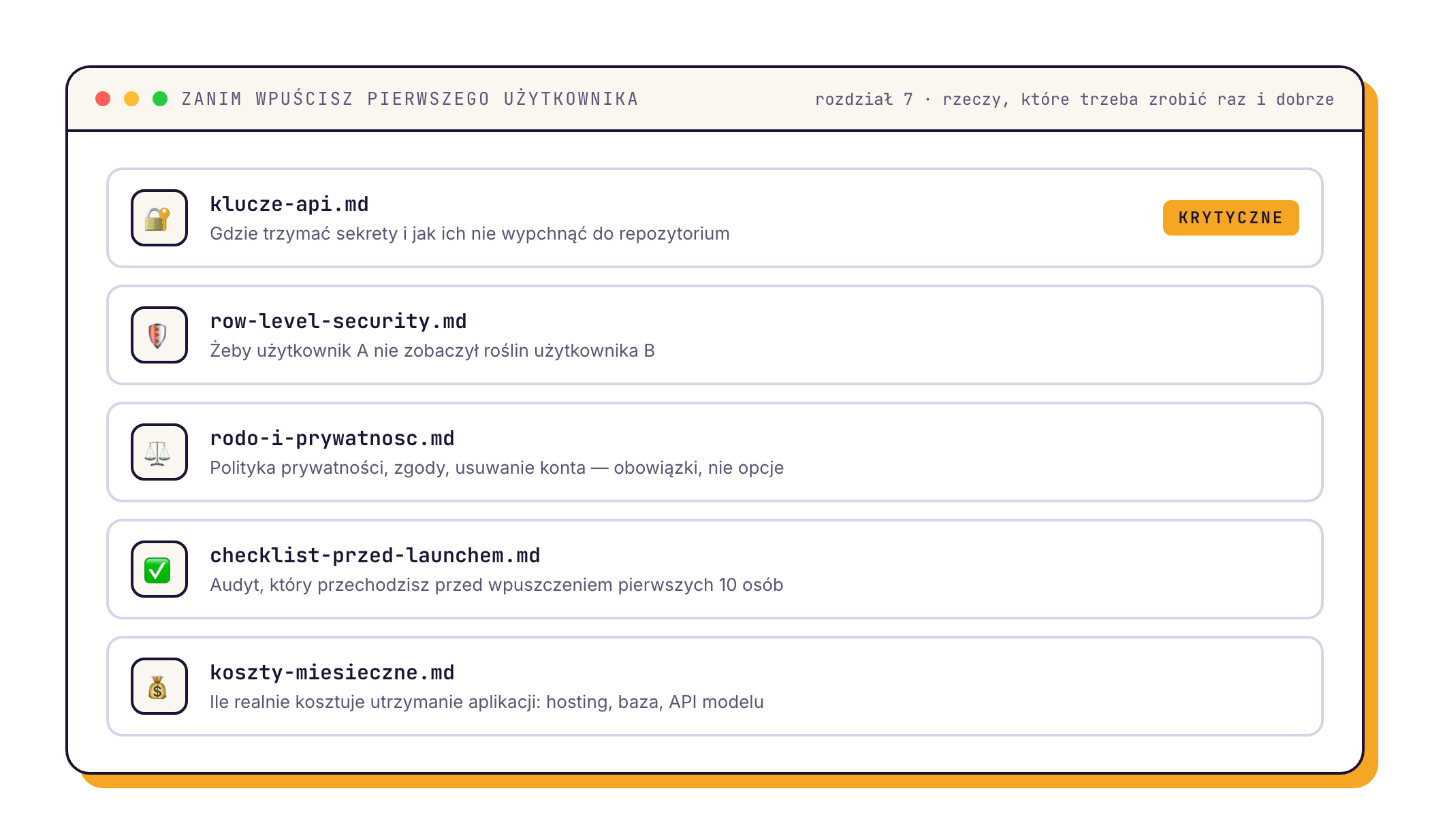This screenshot has height=840, width=1430.
Task: Click the KRYTYCZNE badge
Action: [x=1230, y=218]
